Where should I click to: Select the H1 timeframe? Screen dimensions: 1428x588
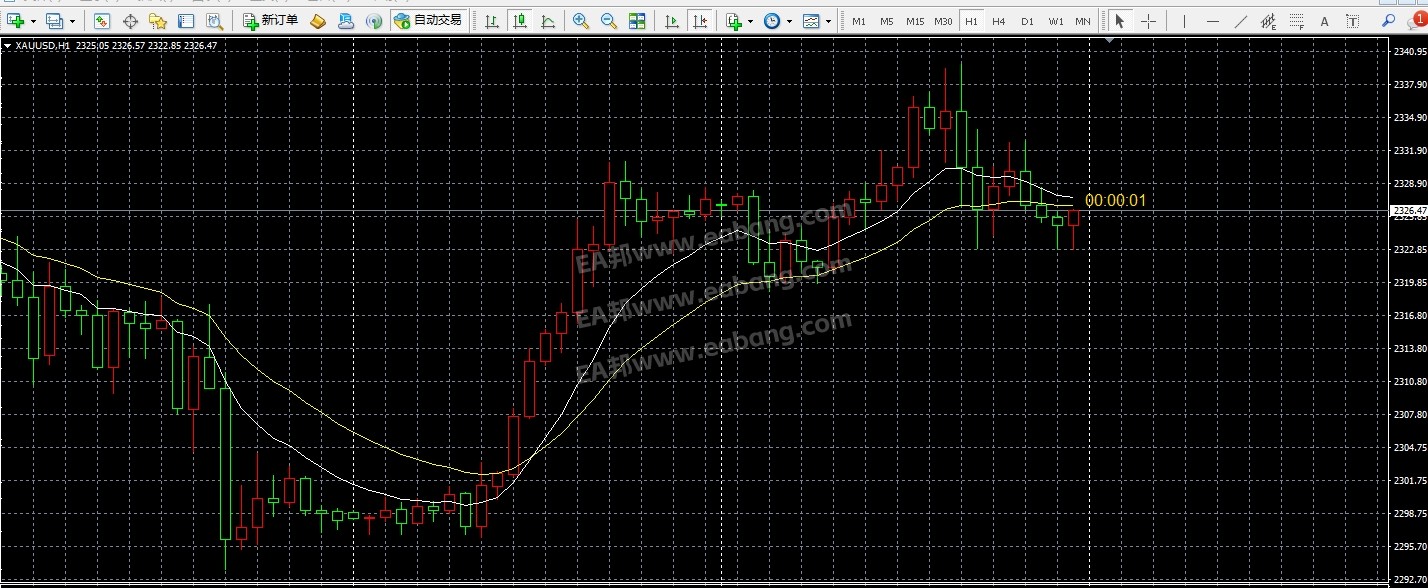tap(971, 21)
